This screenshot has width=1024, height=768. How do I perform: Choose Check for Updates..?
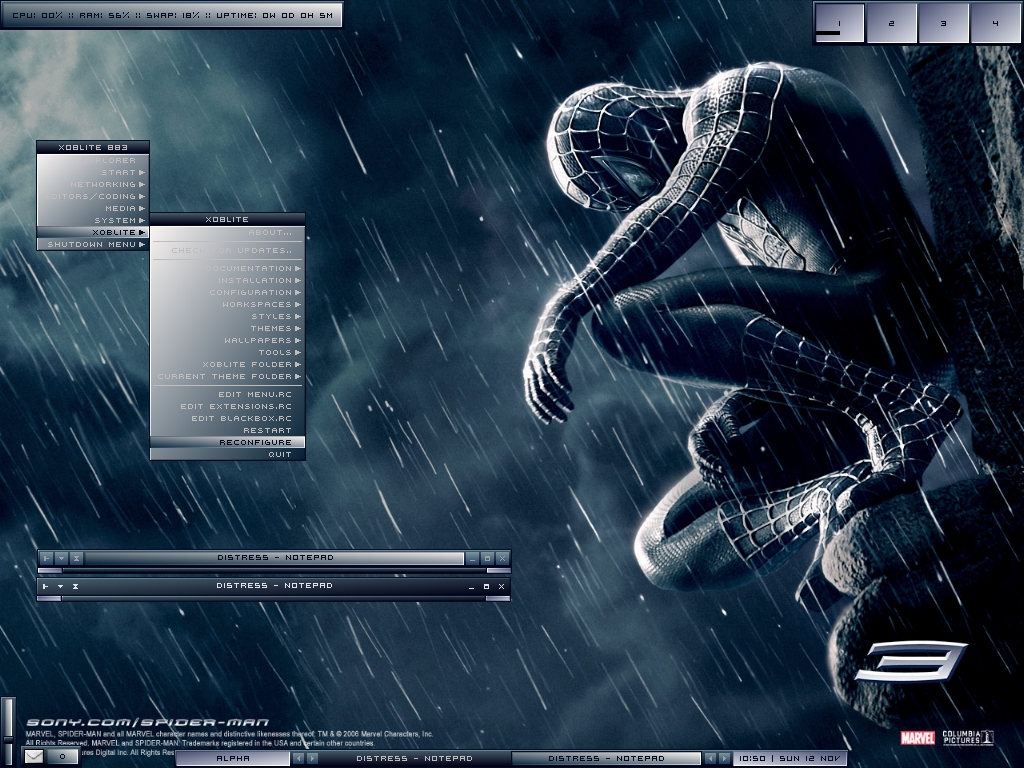(x=227, y=250)
